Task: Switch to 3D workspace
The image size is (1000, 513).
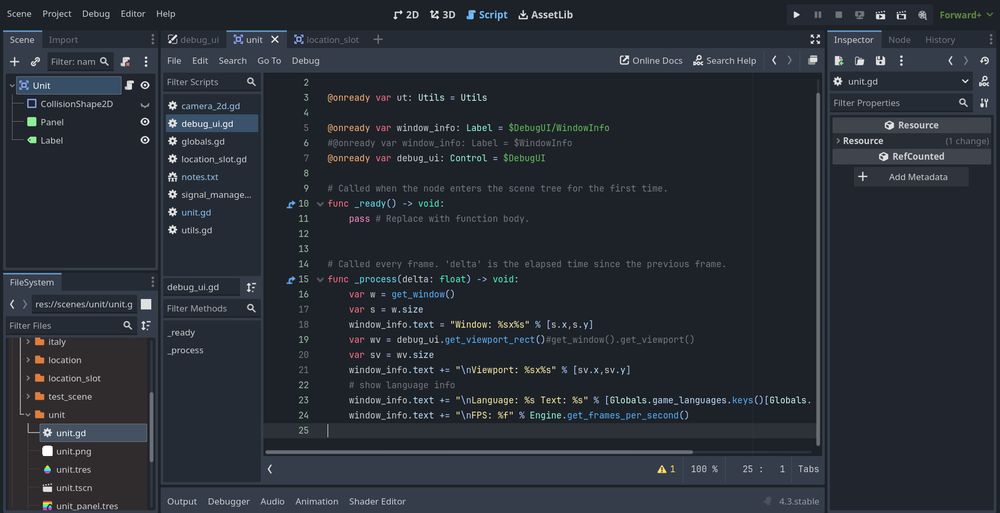Action: (442, 15)
